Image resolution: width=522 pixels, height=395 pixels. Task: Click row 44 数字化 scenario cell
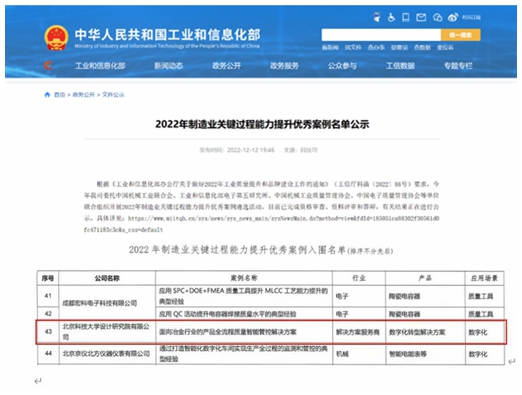coord(484,354)
